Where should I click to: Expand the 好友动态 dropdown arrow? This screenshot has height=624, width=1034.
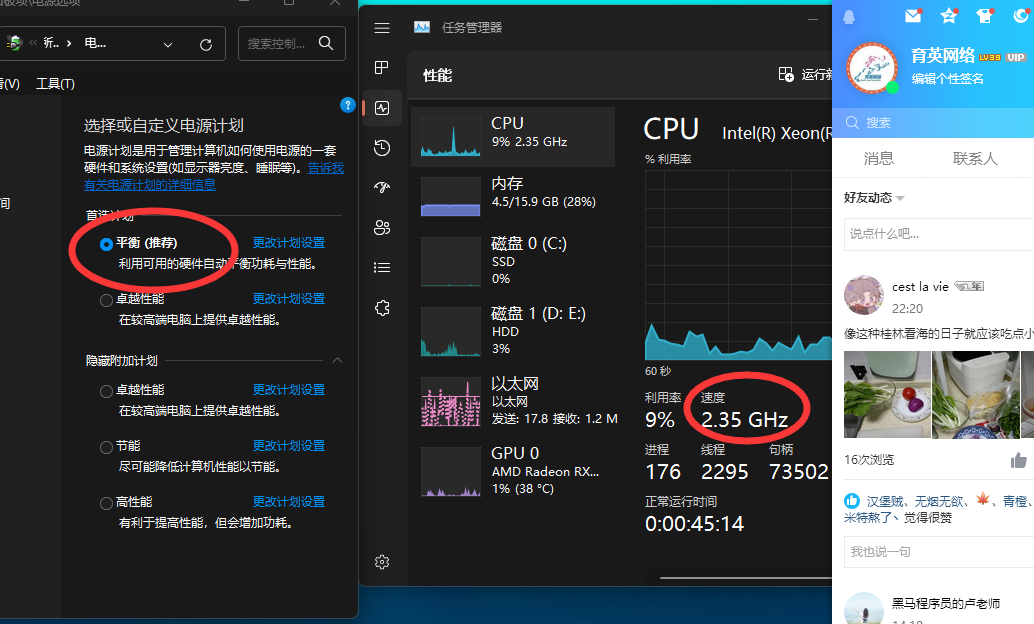900,198
